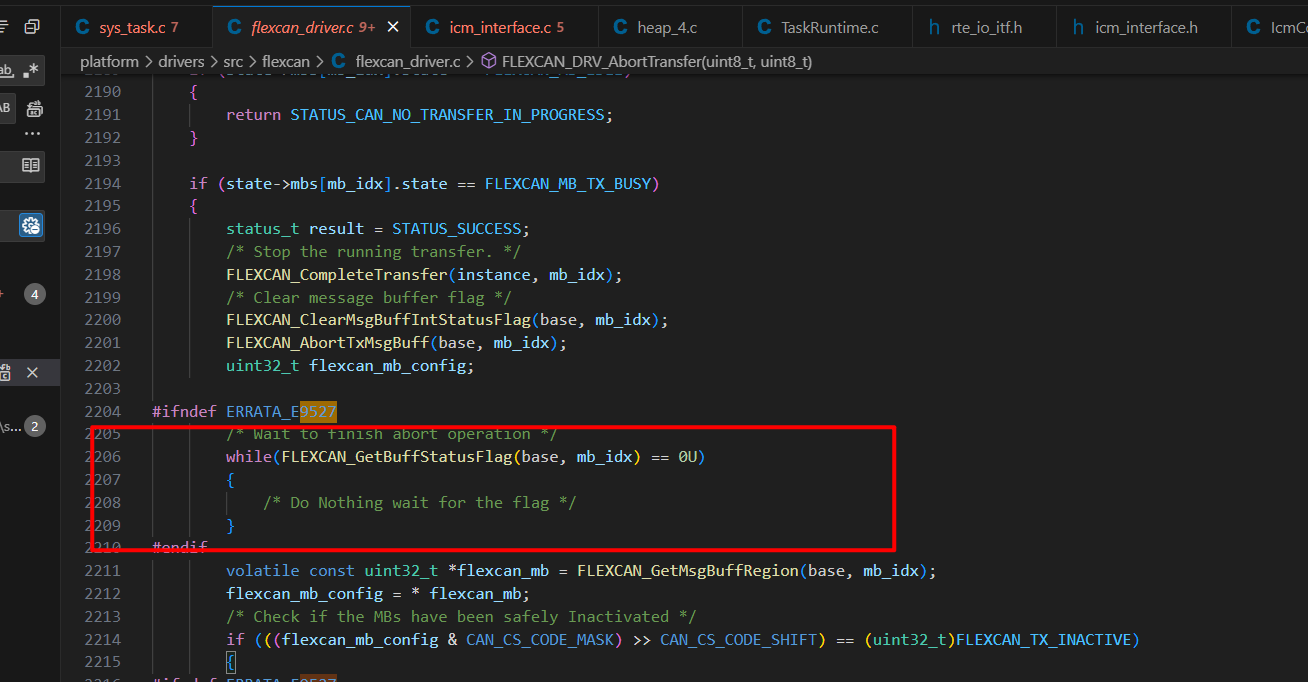Click FLEXCAN_GetBuffStatusFlag in the while loop
Viewport: 1308px width, 682px height.
397,456
